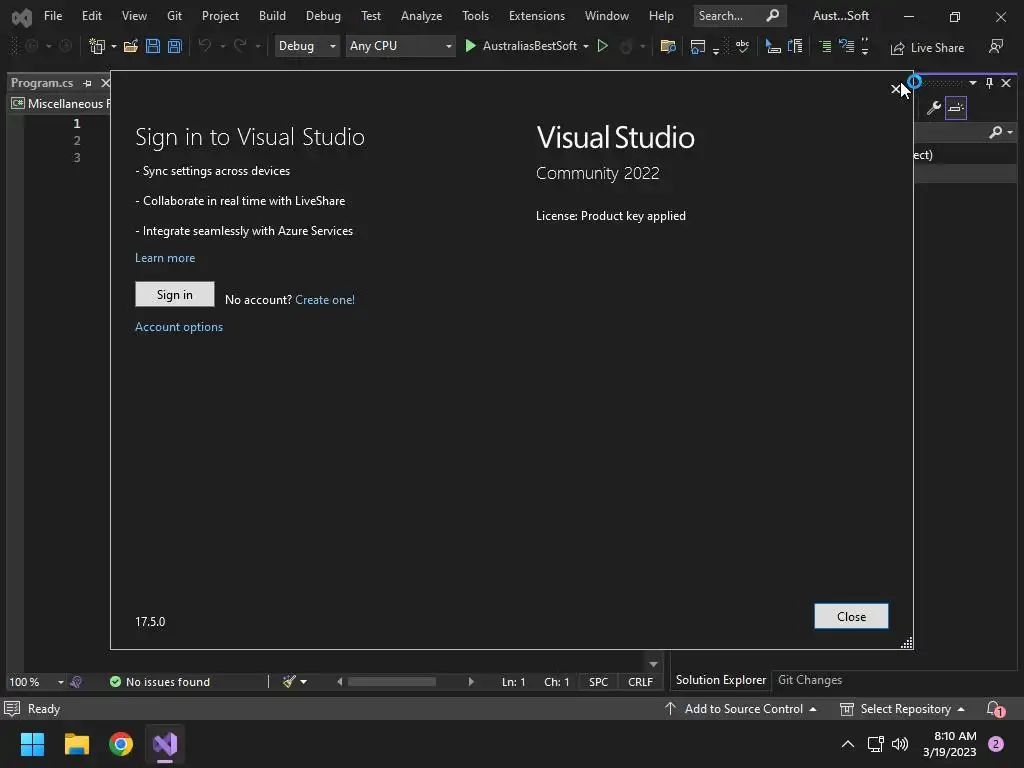The image size is (1024, 768).
Task: Click the wrench properties icon in Solution Explorer
Action: point(934,108)
